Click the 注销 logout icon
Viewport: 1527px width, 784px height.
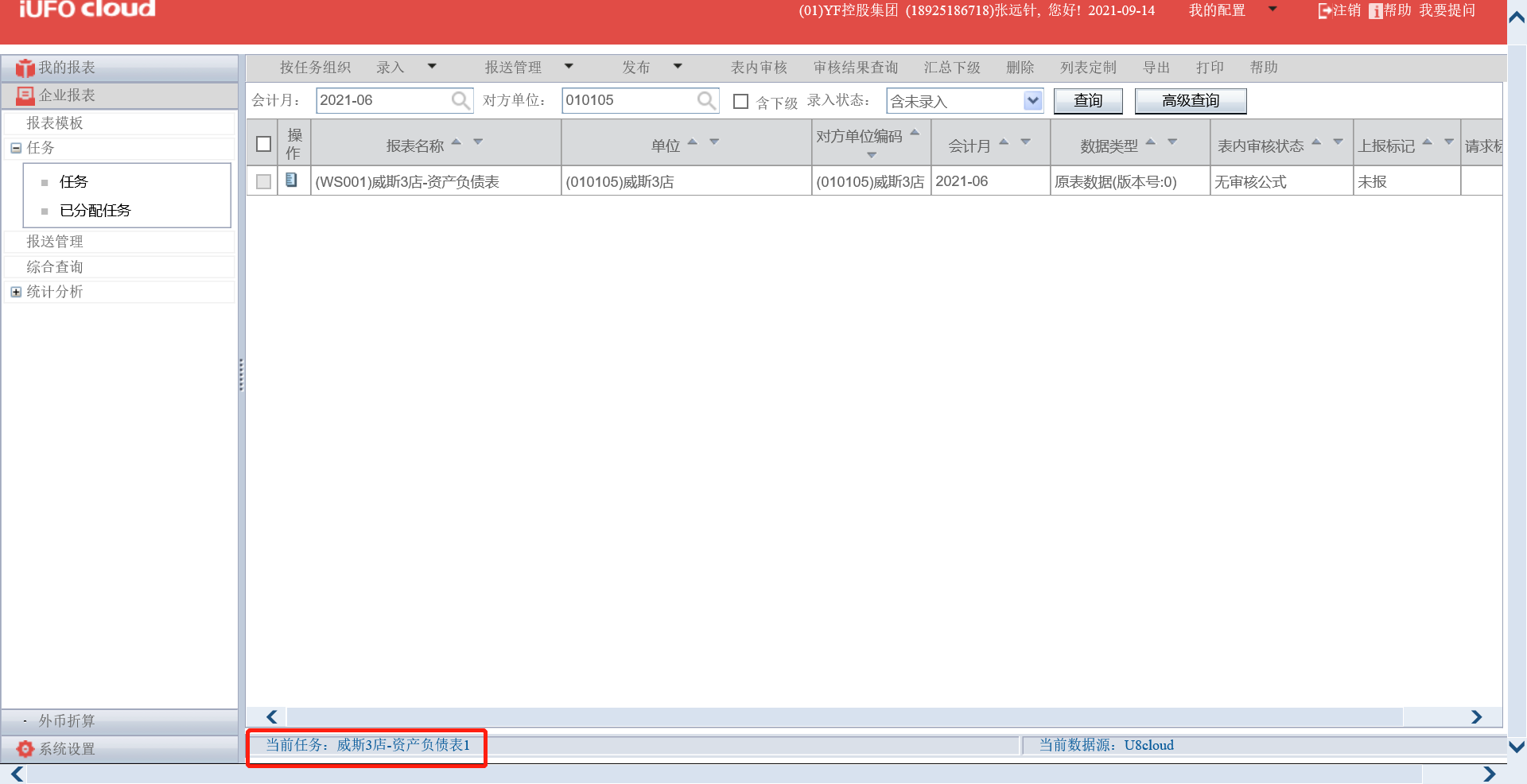(1323, 10)
